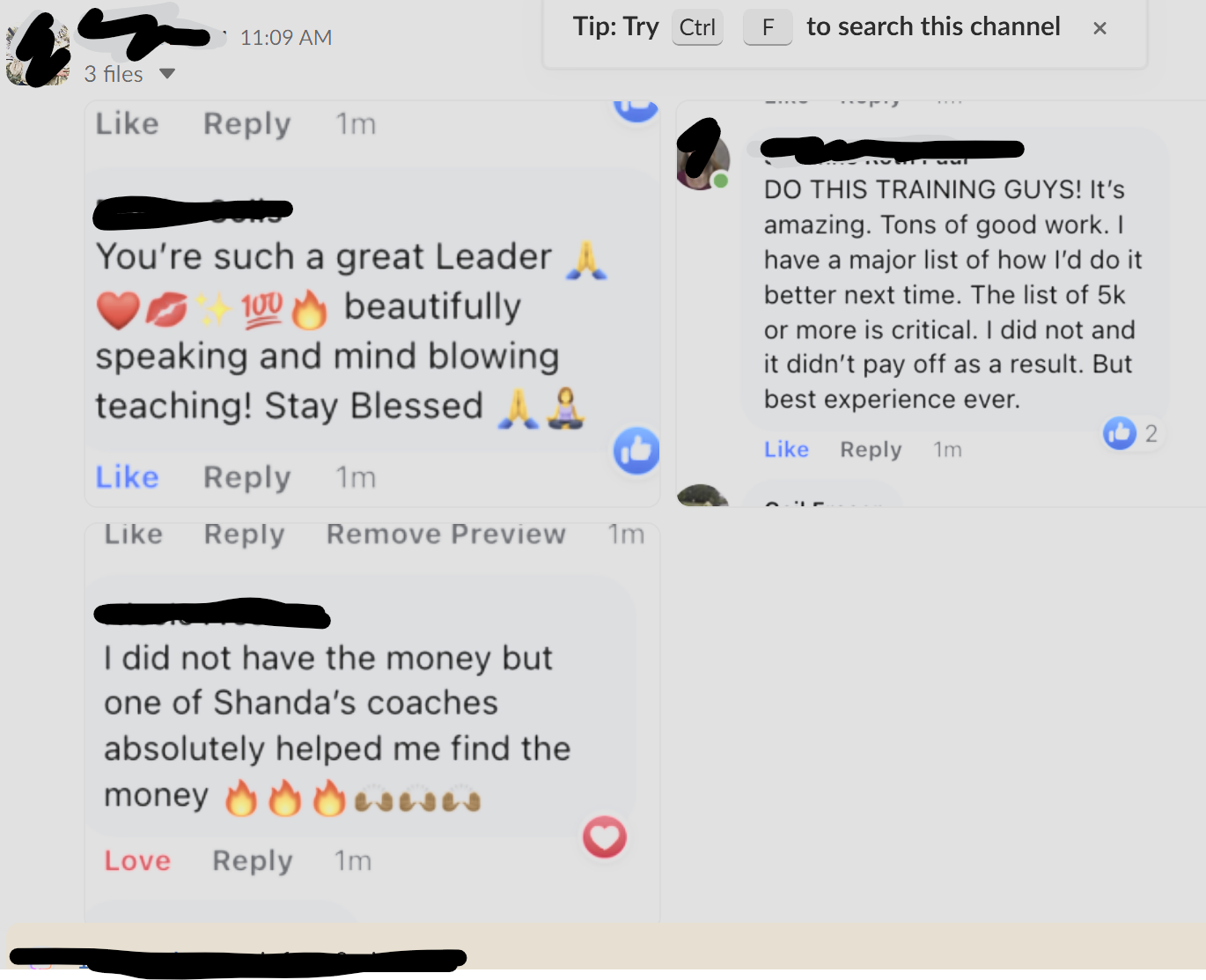The height and width of the screenshot is (980, 1206).
Task: Click the blue thumbs-up reaction on the Leader comment
Action: point(636,451)
